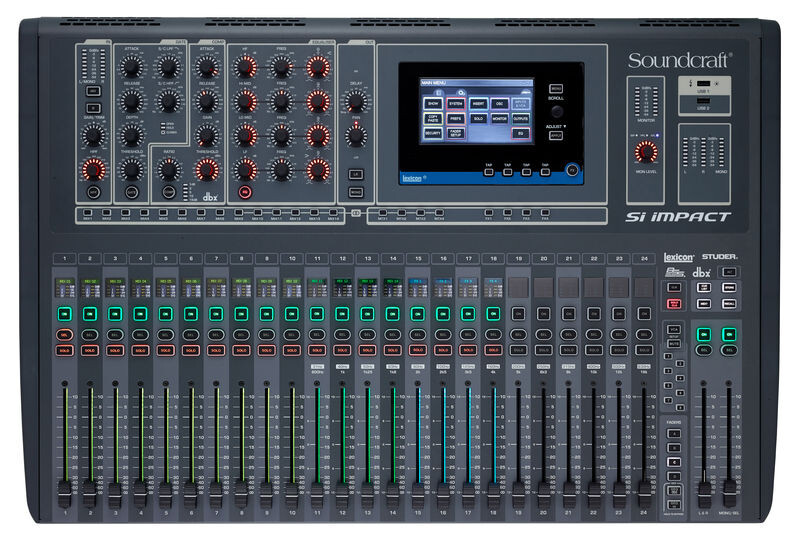Select the FX1 send button
The image size is (800, 542).
coord(489,212)
